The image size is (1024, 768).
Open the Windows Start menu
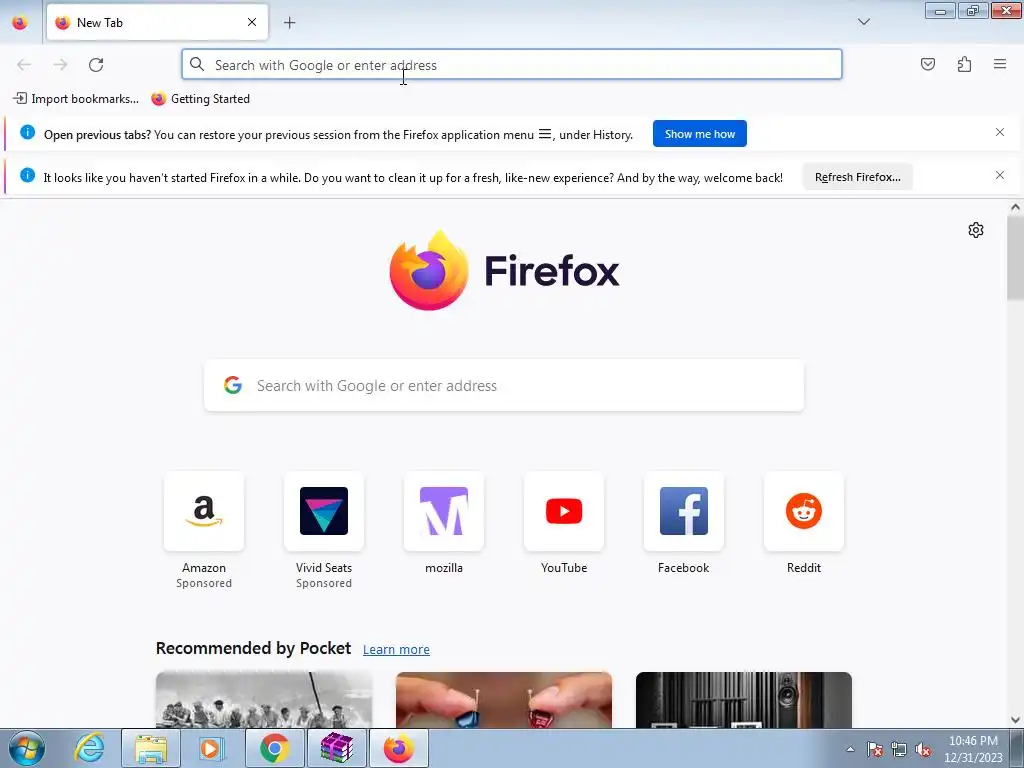pos(27,748)
